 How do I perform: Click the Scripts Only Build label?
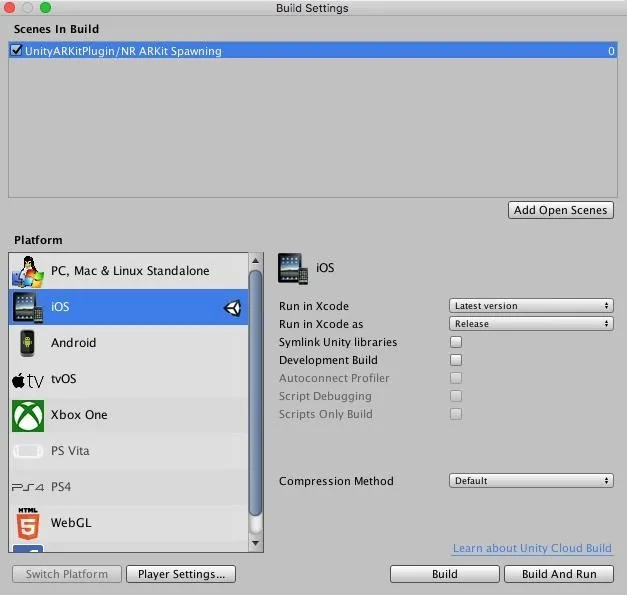click(326, 414)
